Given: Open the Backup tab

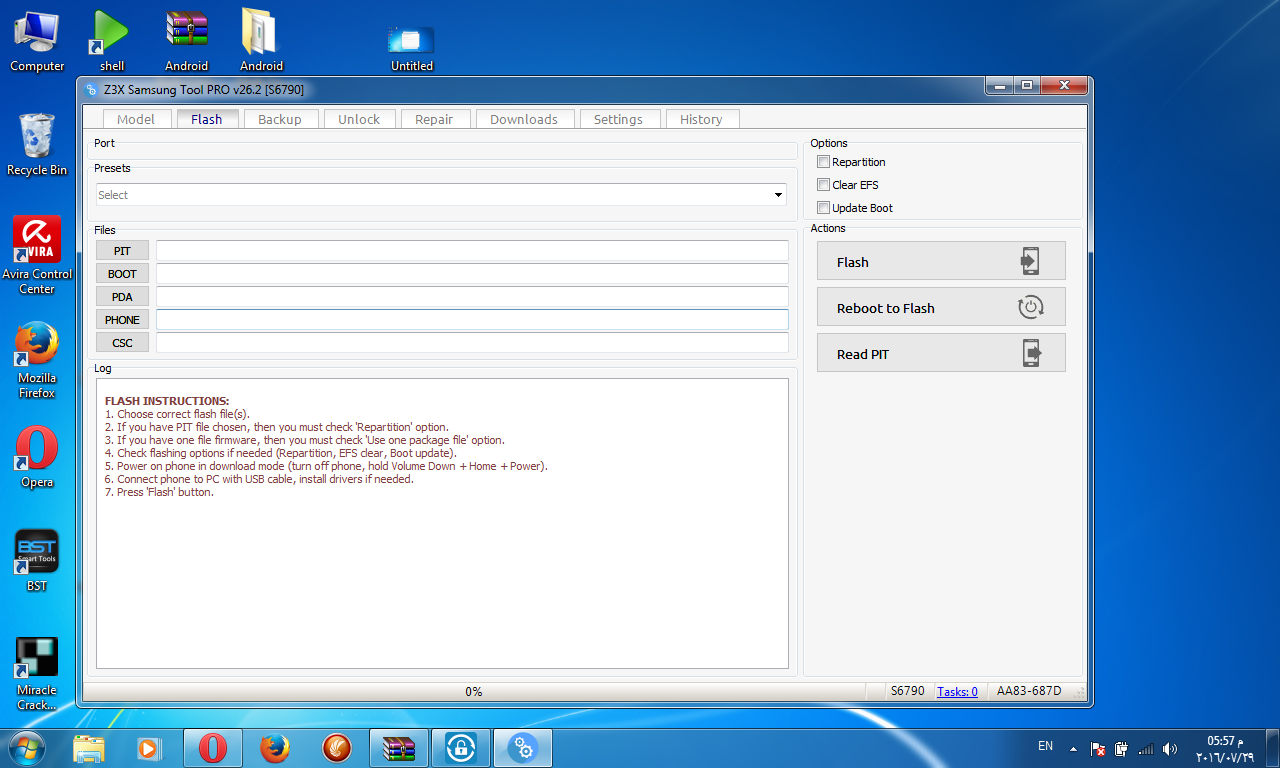Looking at the screenshot, I should [x=280, y=119].
